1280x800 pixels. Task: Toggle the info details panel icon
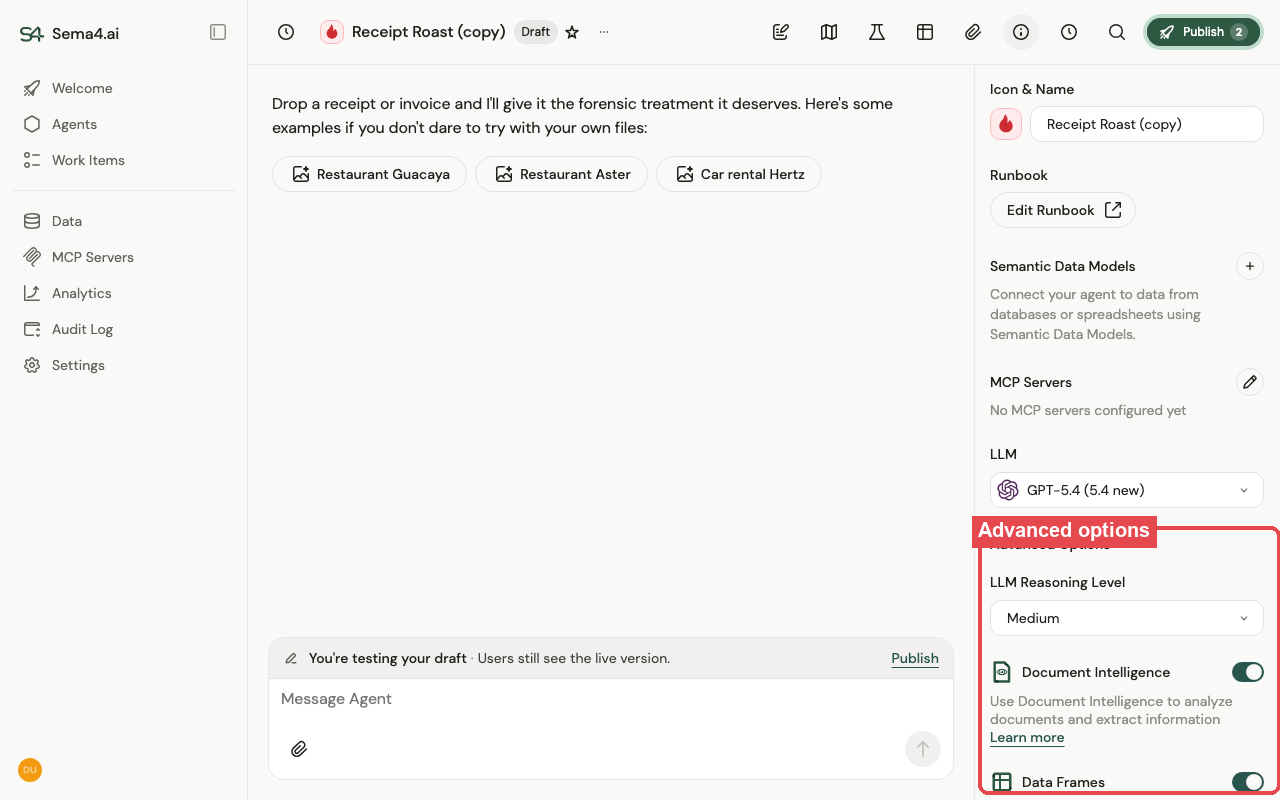[x=1021, y=32]
